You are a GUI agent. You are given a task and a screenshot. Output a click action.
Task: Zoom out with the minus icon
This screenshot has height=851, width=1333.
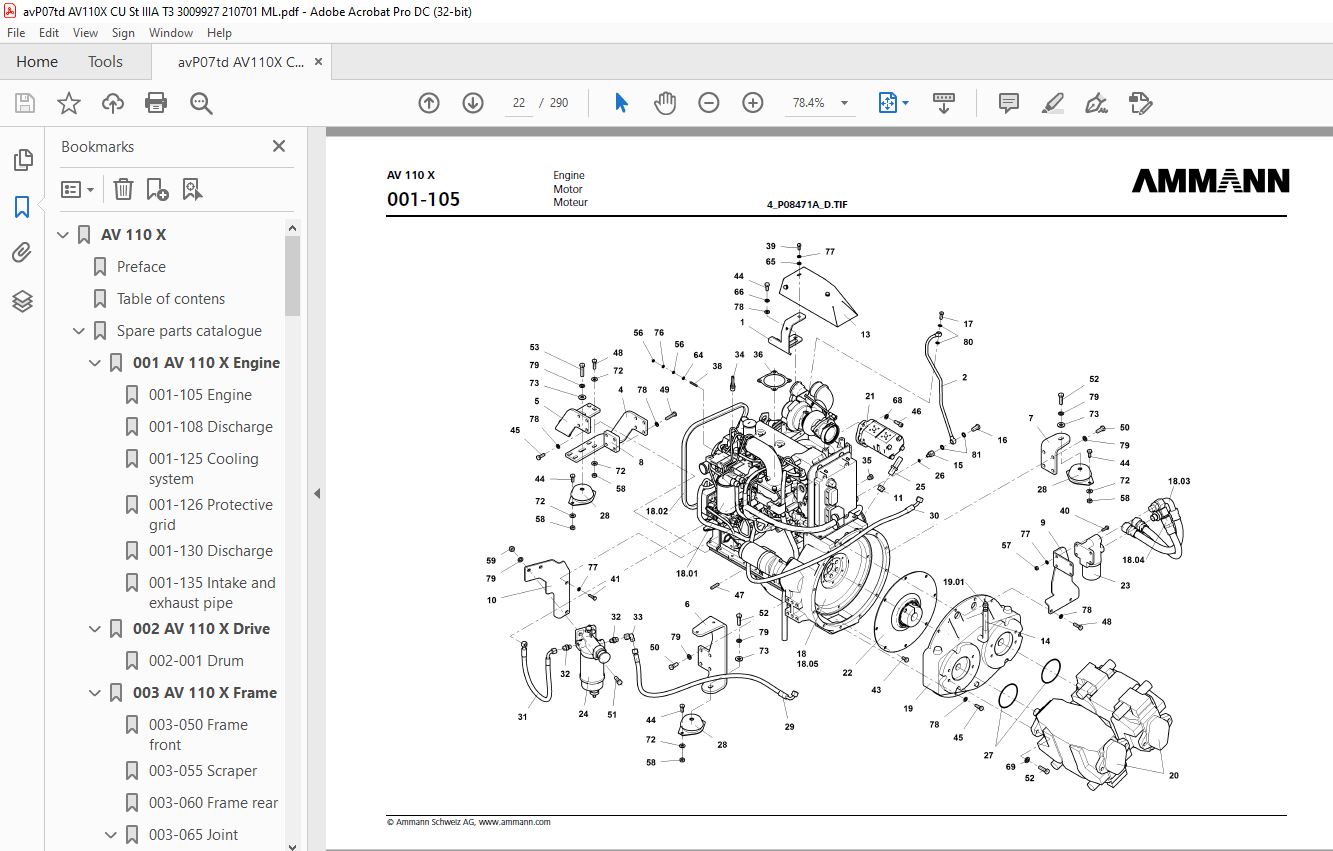pos(709,103)
